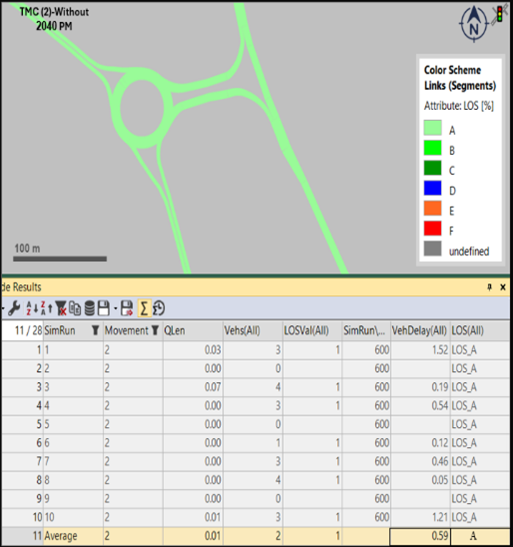Pin the Node Results panel
513x547 pixels.
click(x=489, y=287)
